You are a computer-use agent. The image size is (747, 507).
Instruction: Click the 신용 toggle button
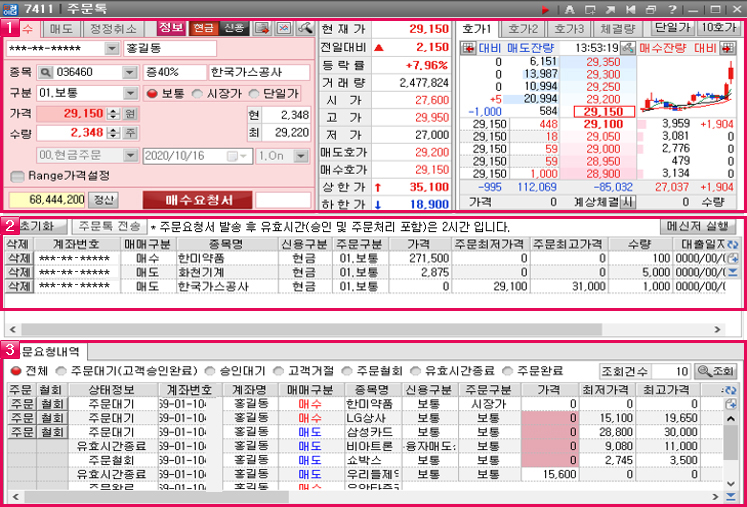coord(234,28)
